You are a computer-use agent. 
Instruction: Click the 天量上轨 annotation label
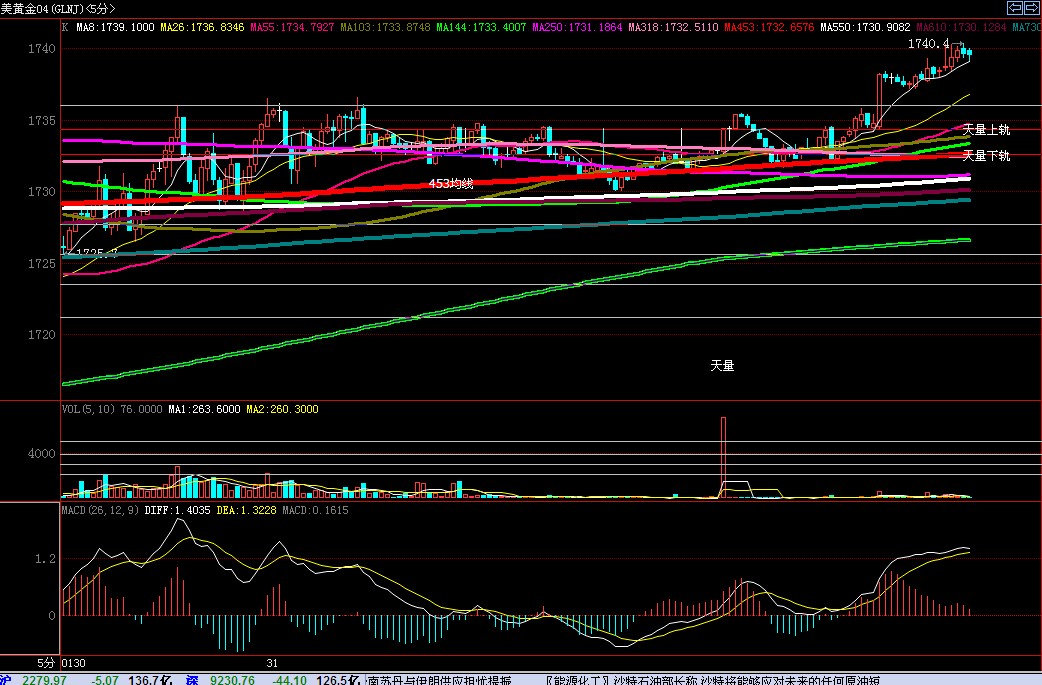pyautogui.click(x=986, y=130)
